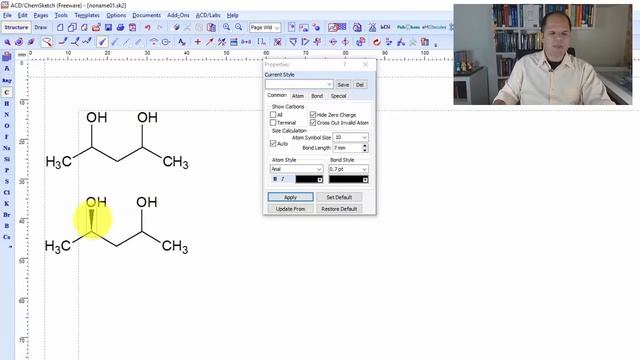Image resolution: width=640 pixels, height=360 pixels.
Task: Select the Draw Normal bond tool
Action: 63,42
